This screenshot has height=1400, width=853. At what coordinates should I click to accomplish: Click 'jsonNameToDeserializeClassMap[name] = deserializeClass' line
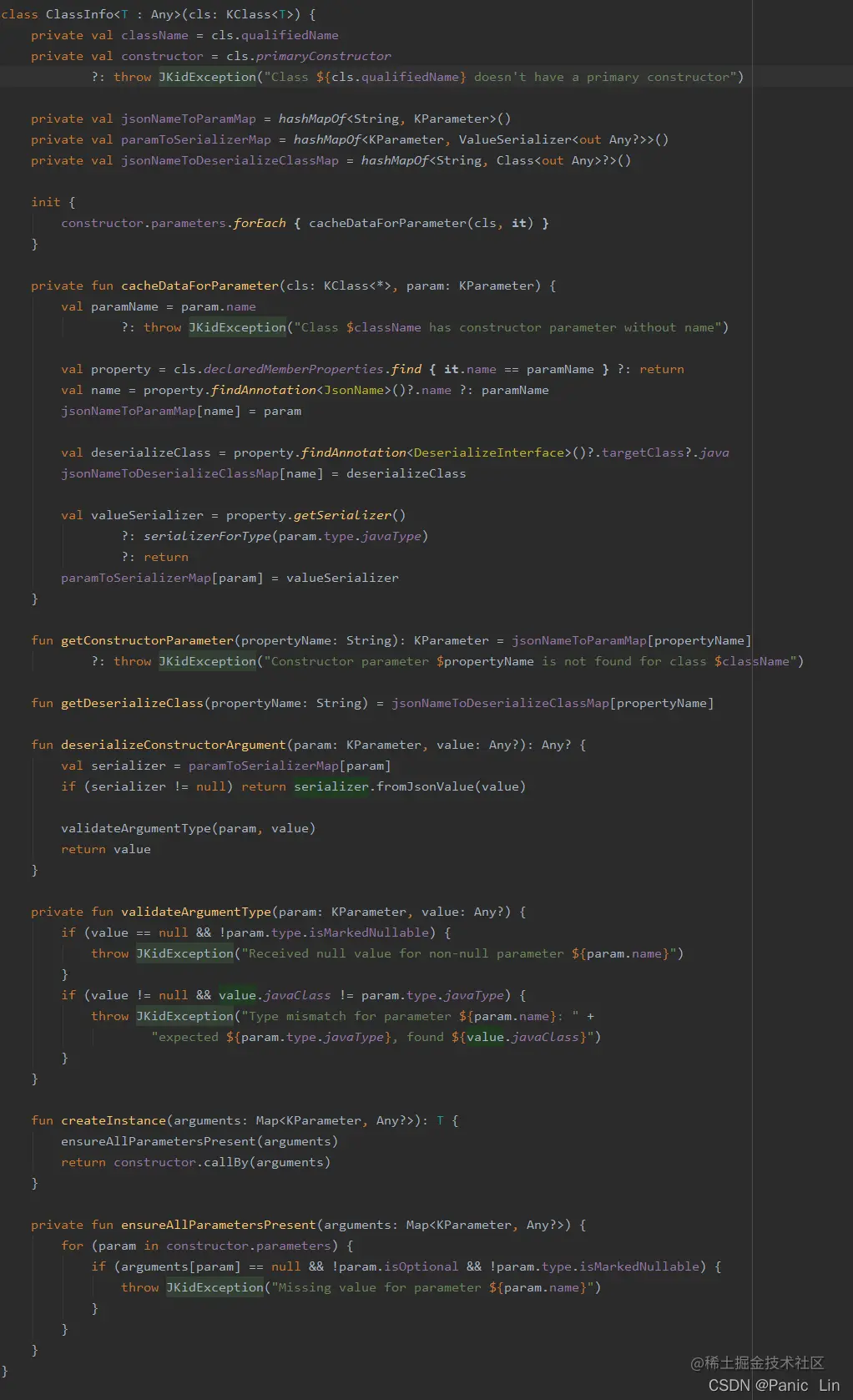click(264, 473)
